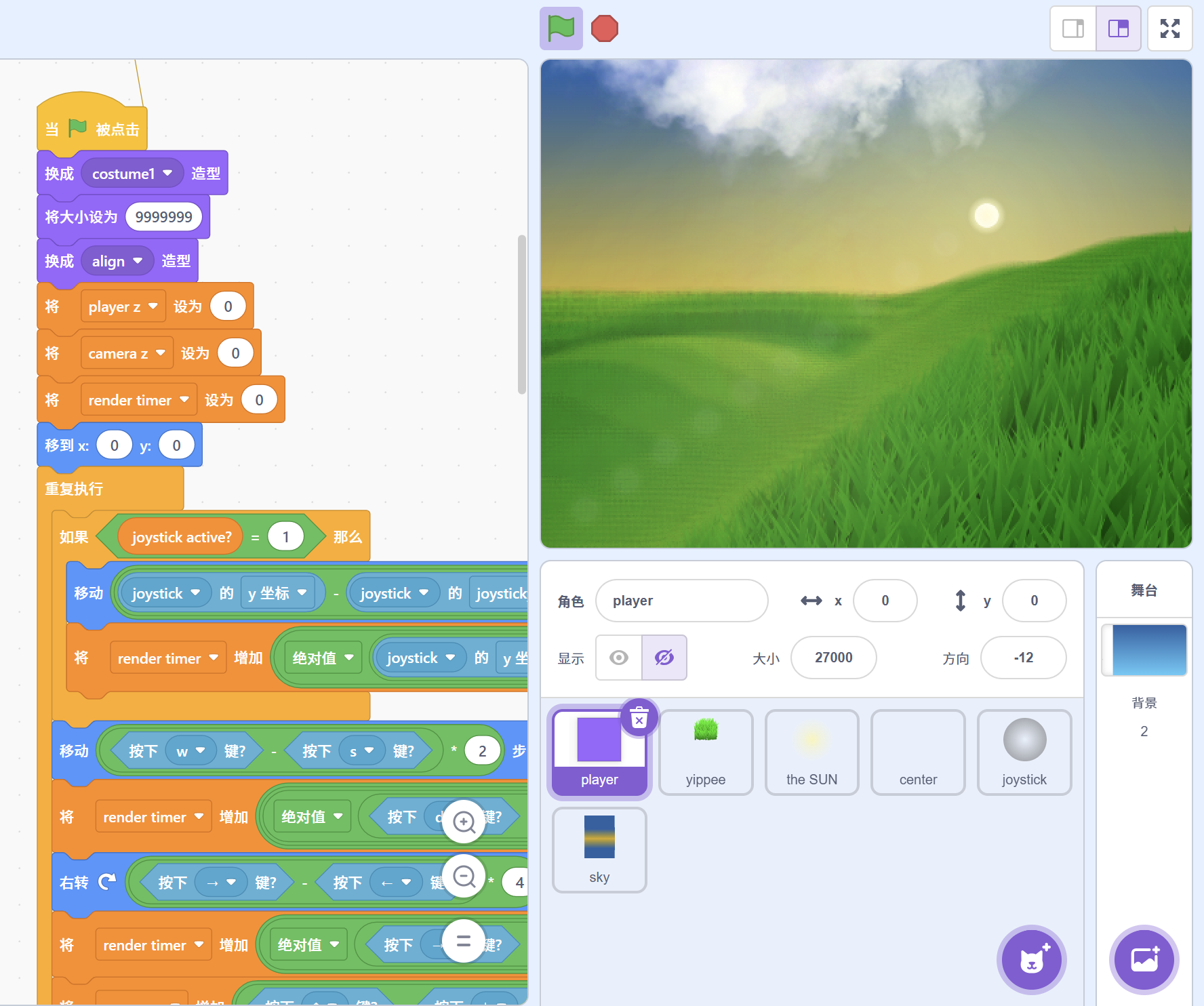Open the camera z variable dropdown
This screenshot has width=1204, height=1006.
click(x=127, y=353)
